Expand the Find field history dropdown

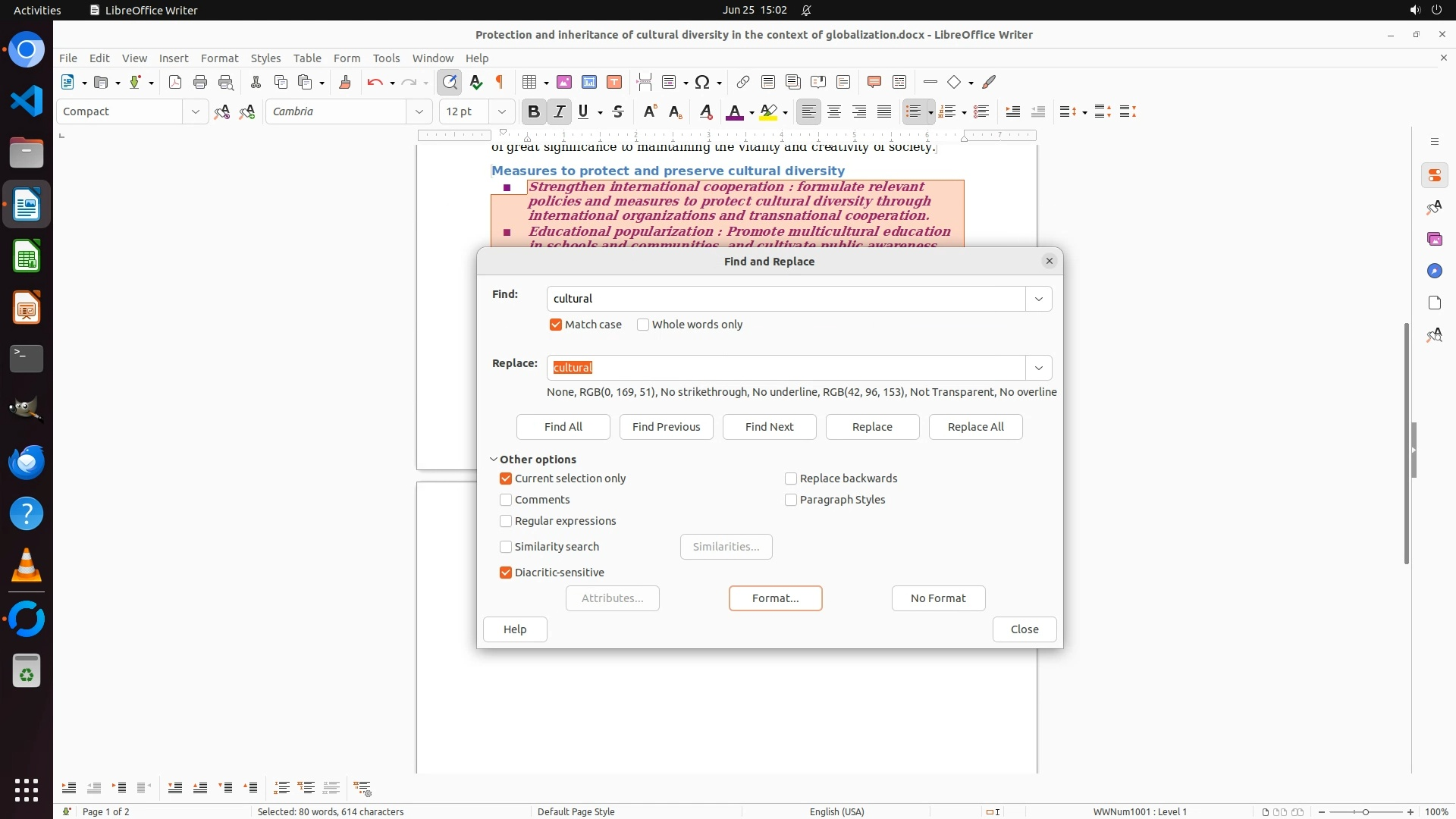click(1038, 299)
